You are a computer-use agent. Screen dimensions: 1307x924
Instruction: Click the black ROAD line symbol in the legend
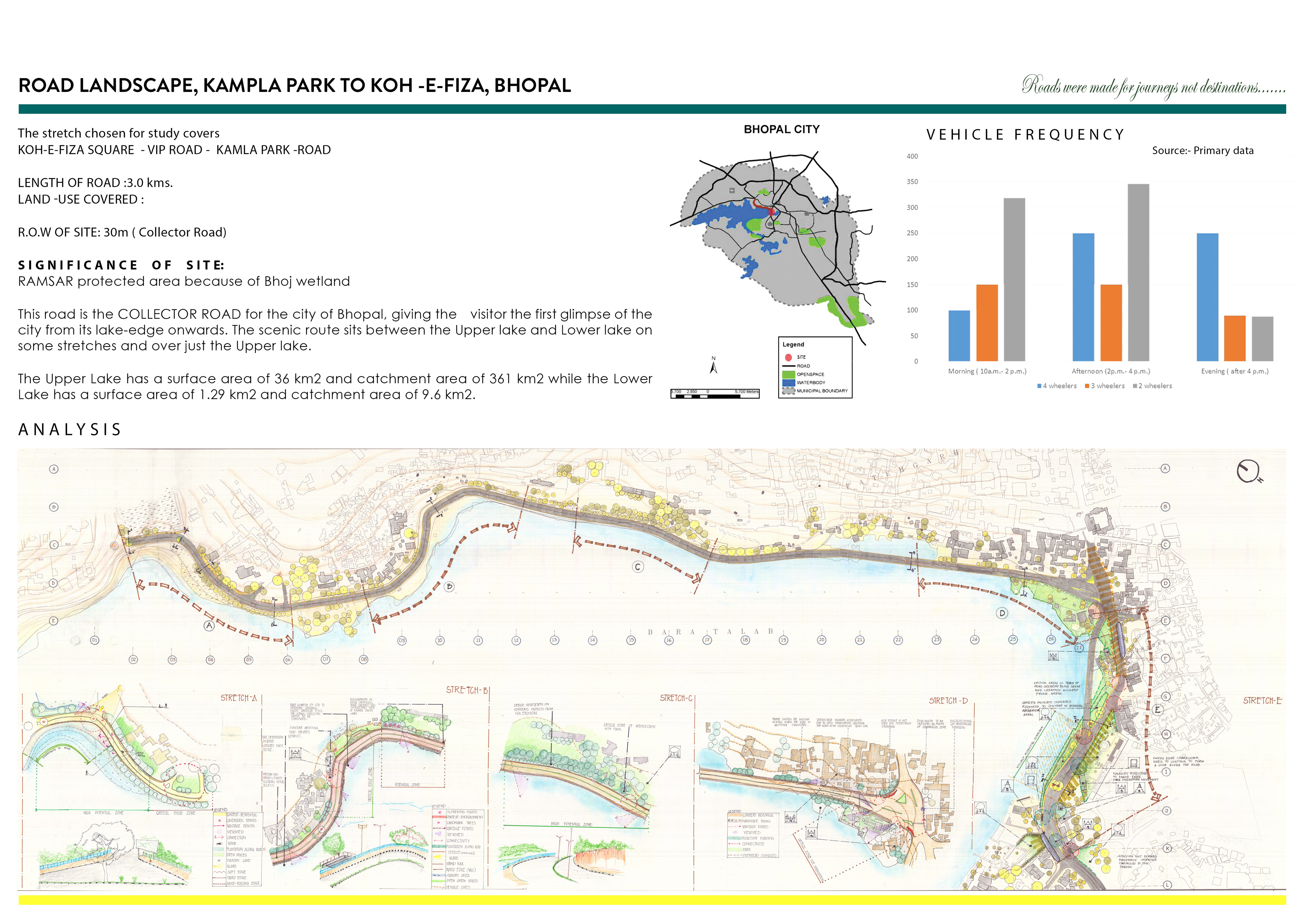point(788,366)
